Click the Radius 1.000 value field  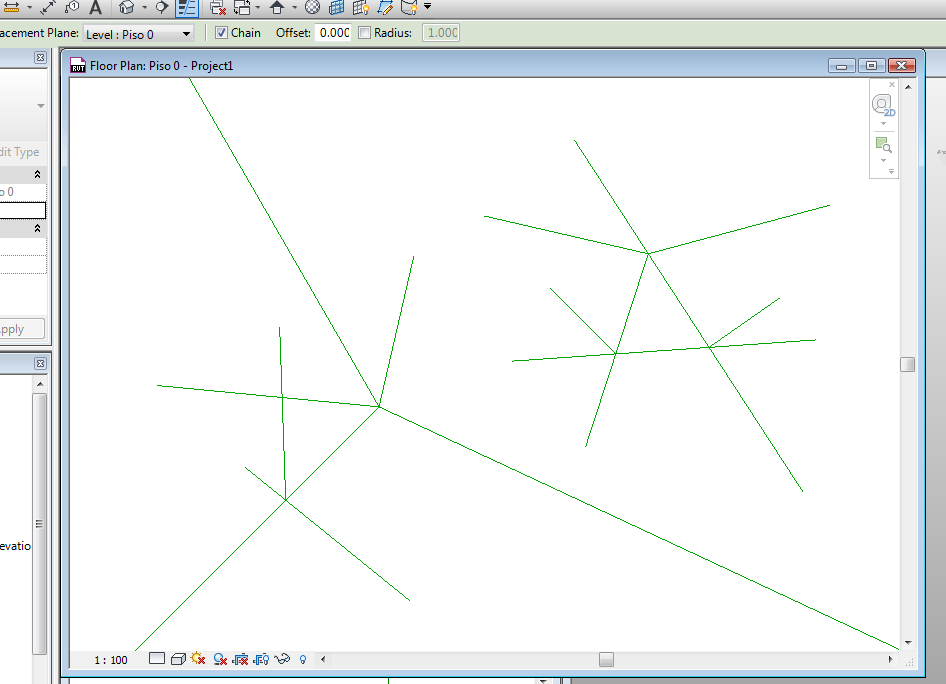tap(441, 33)
